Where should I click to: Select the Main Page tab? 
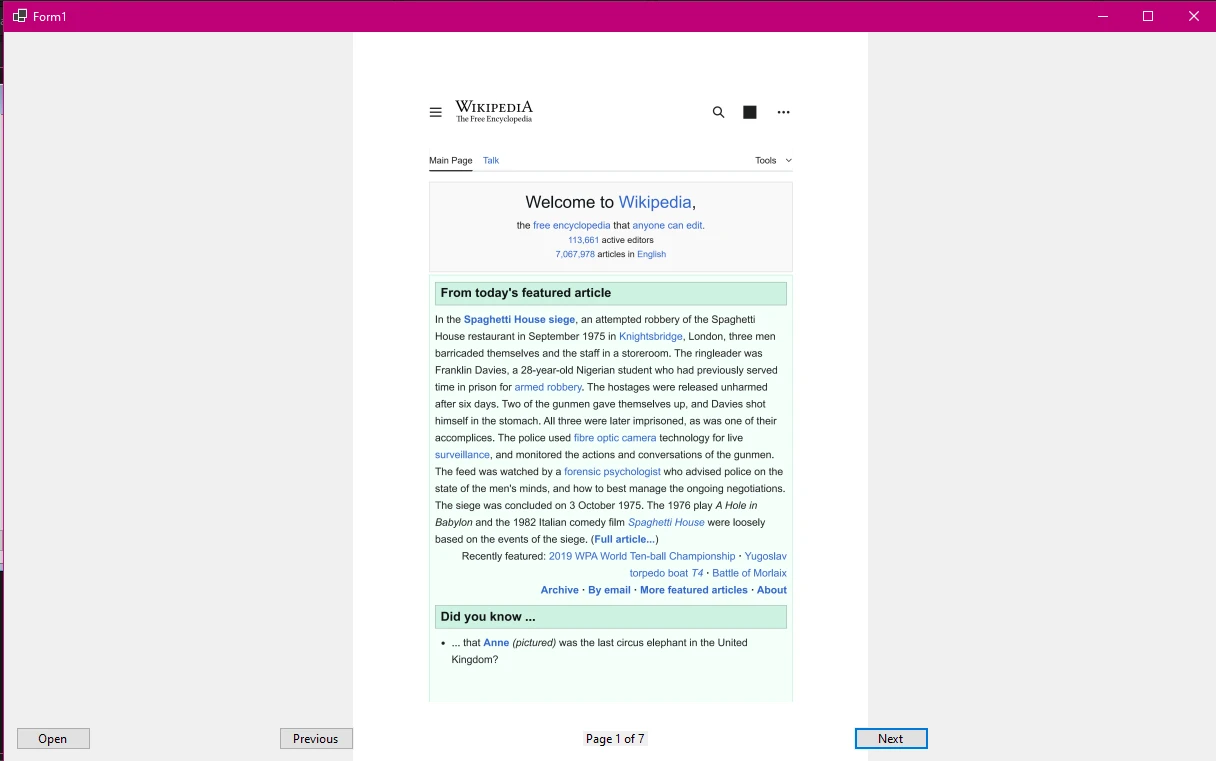tap(450, 160)
